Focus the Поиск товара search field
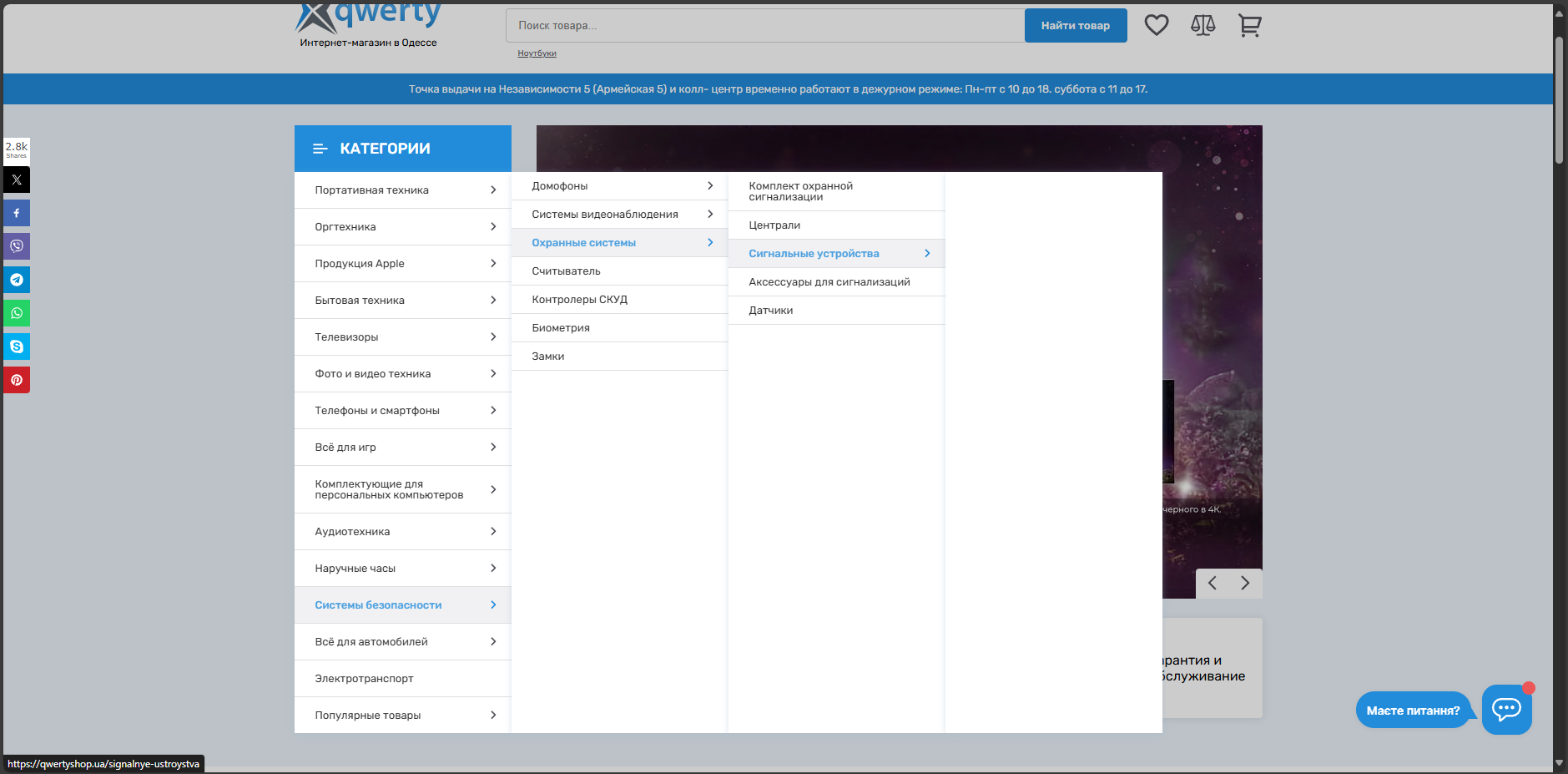The width and height of the screenshot is (1568, 774). pyautogui.click(x=764, y=26)
